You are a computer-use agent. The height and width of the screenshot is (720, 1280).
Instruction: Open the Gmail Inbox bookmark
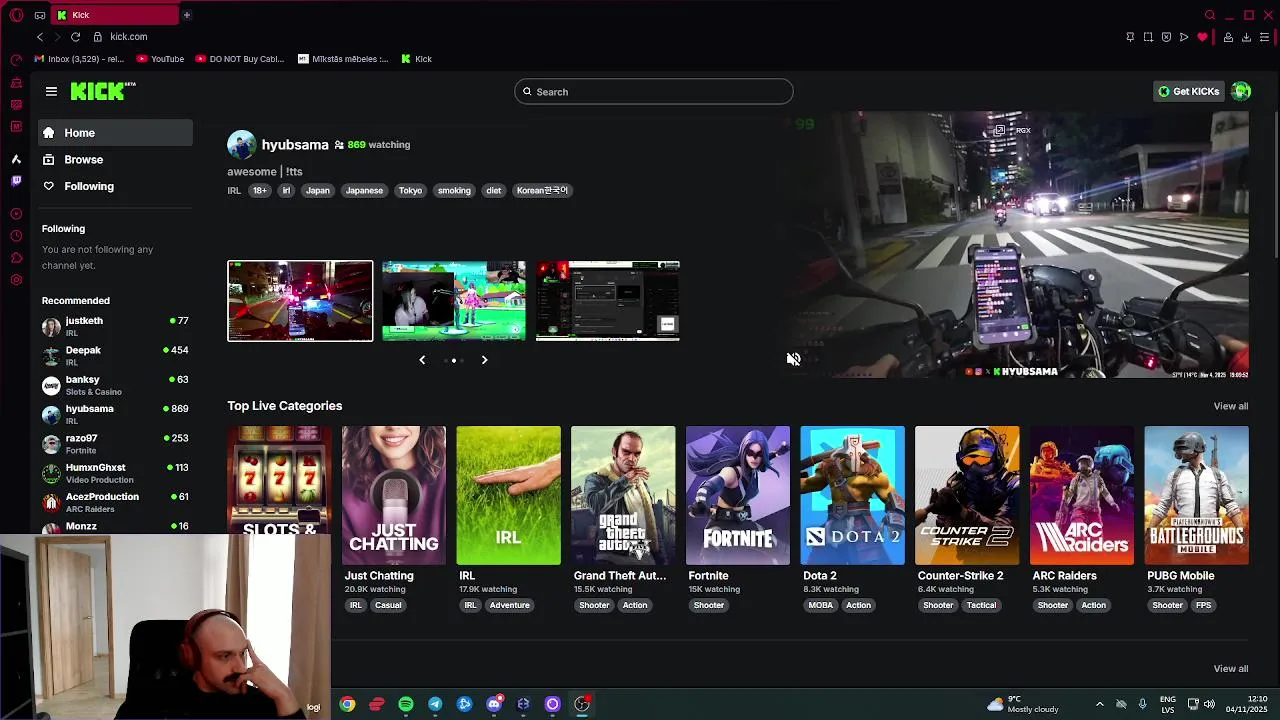point(79,59)
